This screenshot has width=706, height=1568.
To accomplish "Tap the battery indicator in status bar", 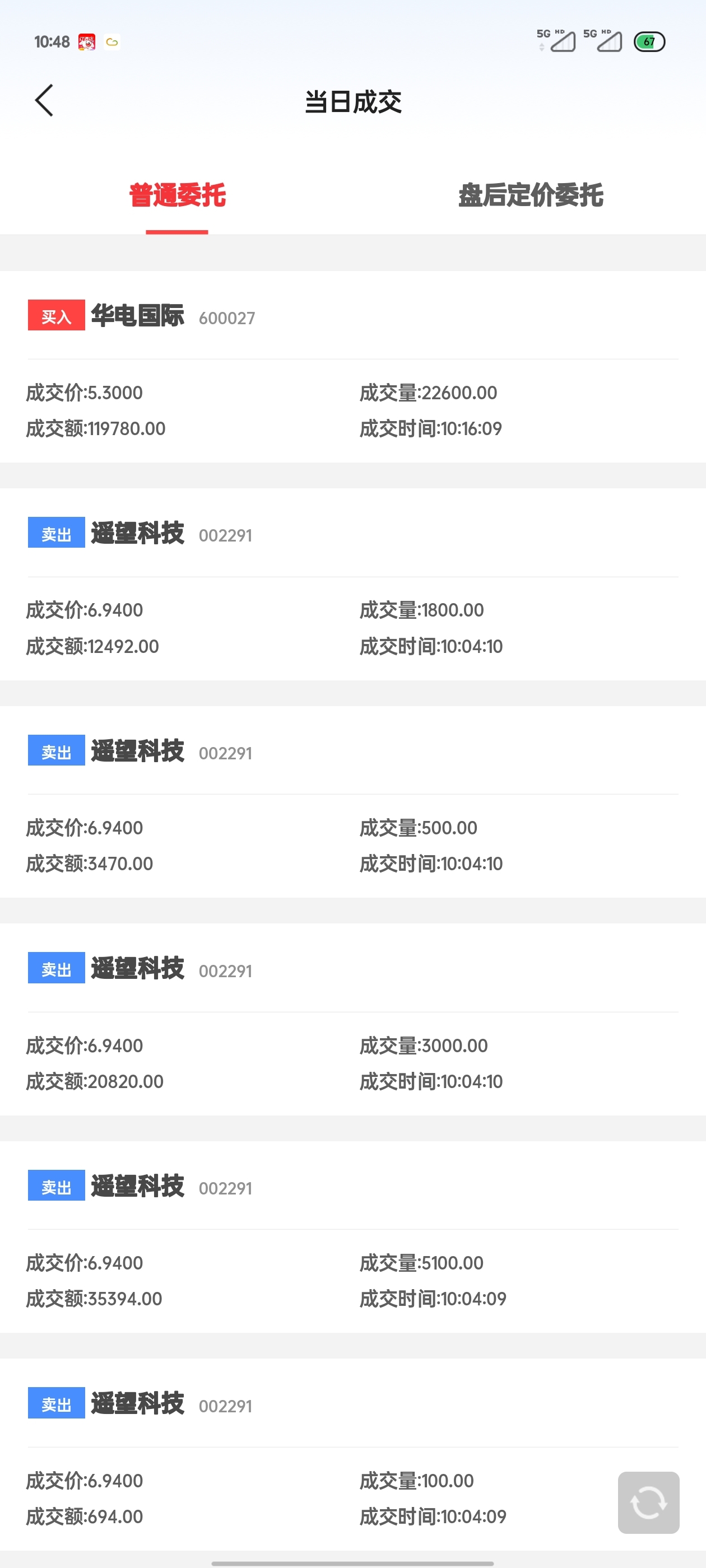I will coord(649,42).
